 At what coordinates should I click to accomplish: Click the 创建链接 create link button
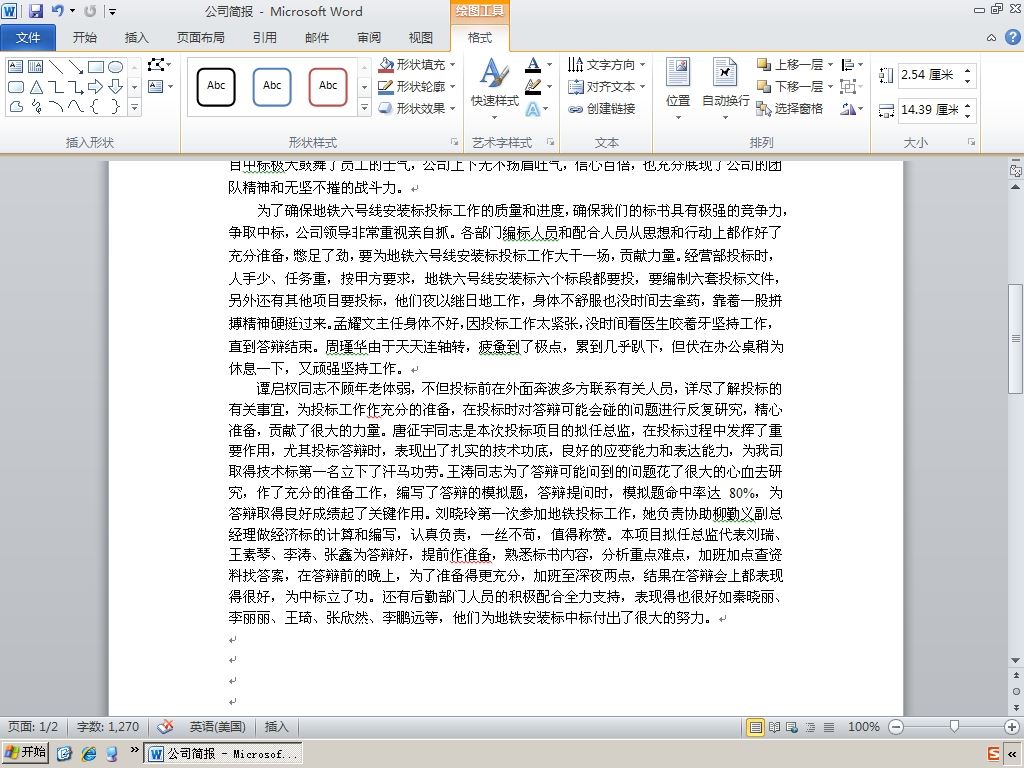(x=601, y=108)
